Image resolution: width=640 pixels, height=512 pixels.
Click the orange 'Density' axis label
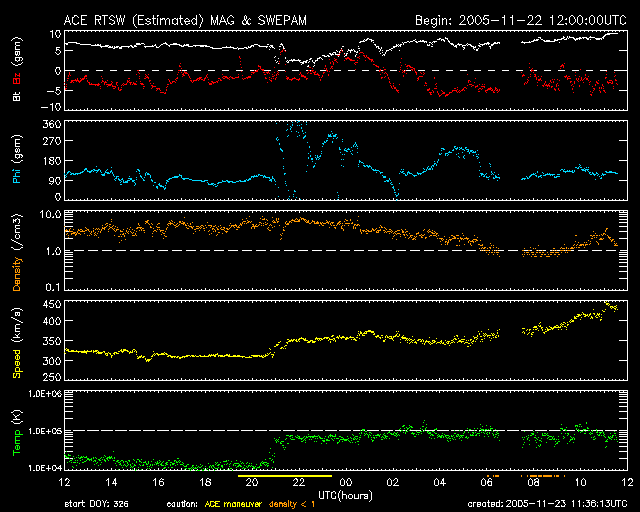17,274
